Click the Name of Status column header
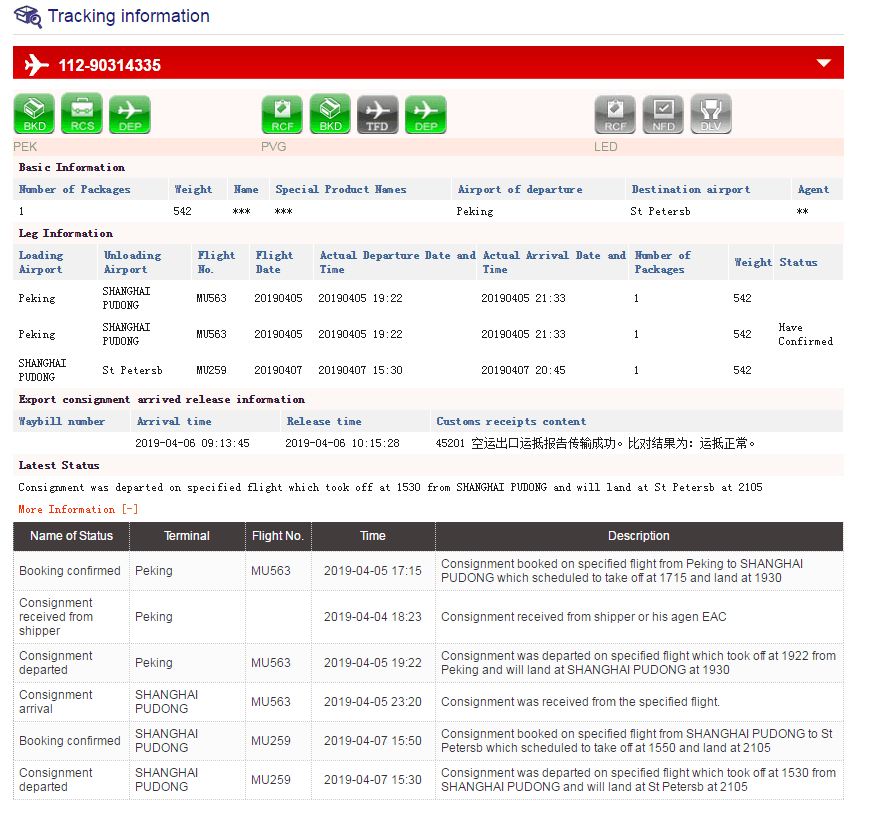Image resolution: width=883 pixels, height=828 pixels. [x=71, y=536]
